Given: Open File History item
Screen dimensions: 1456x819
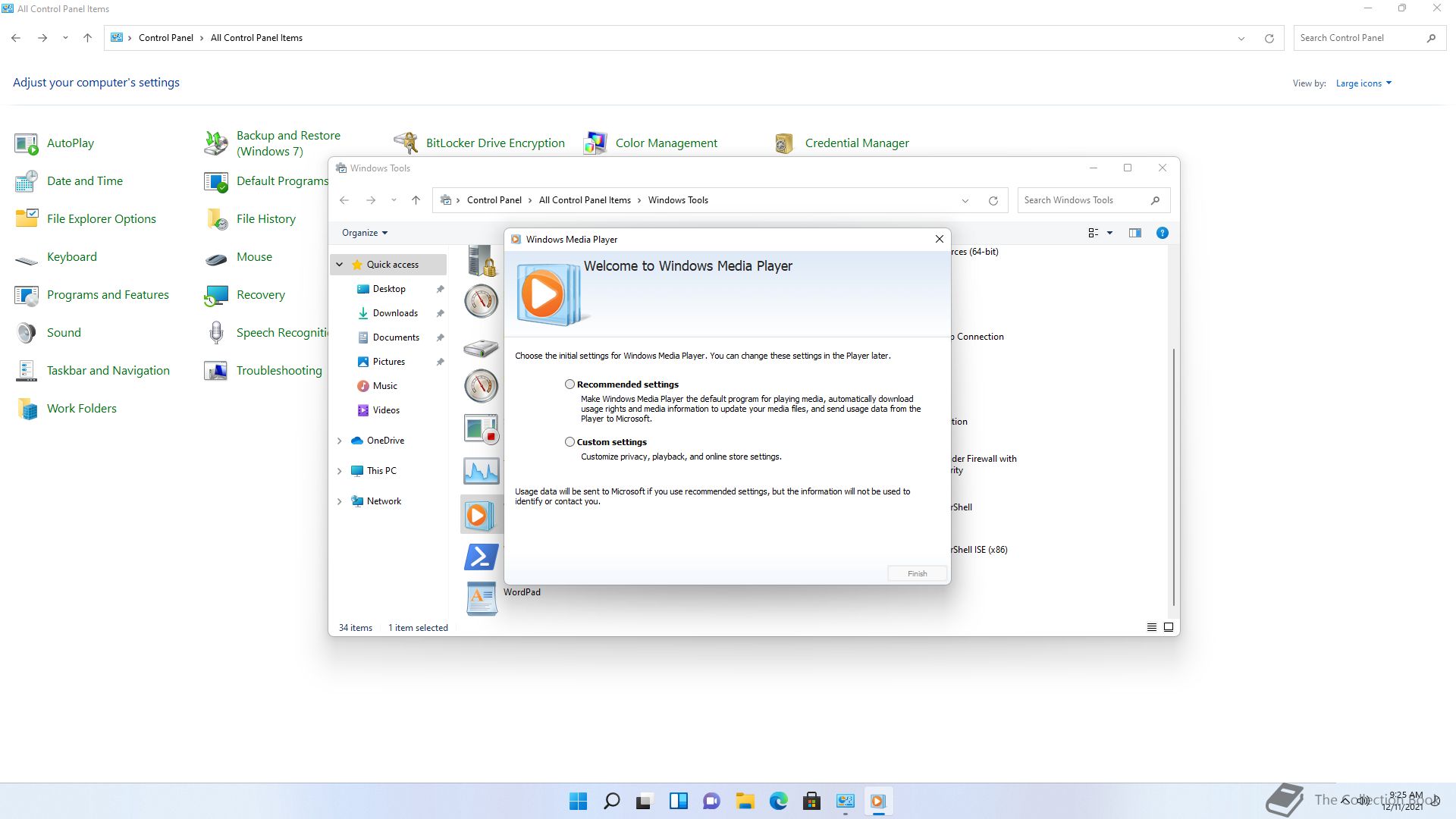Looking at the screenshot, I should point(250,218).
